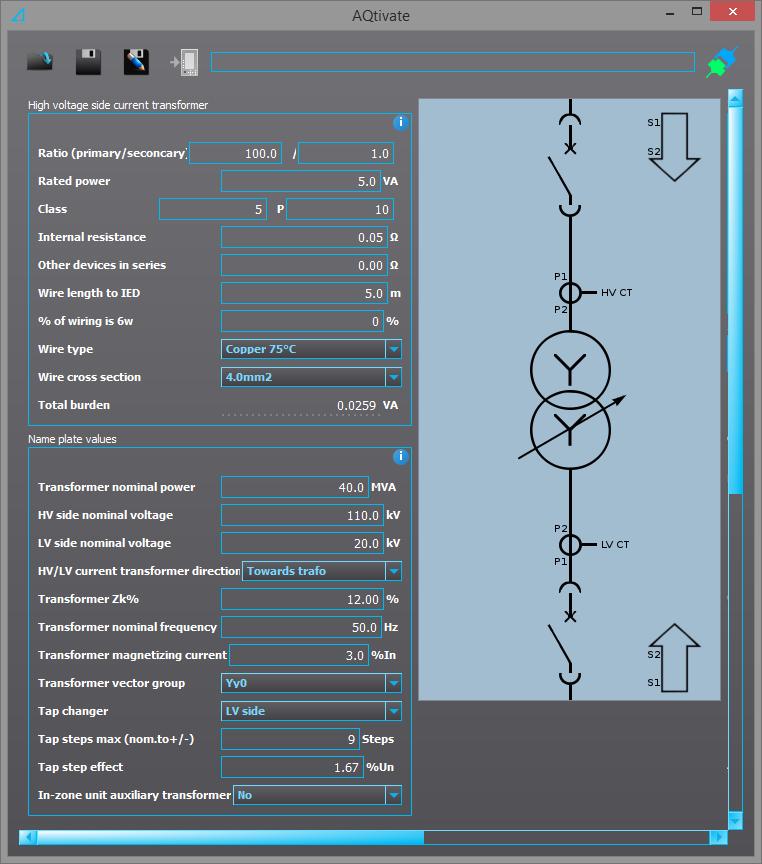Viewport: 762px width, 864px height.
Task: Click the AQtivate app icon in title bar
Action: point(18,15)
